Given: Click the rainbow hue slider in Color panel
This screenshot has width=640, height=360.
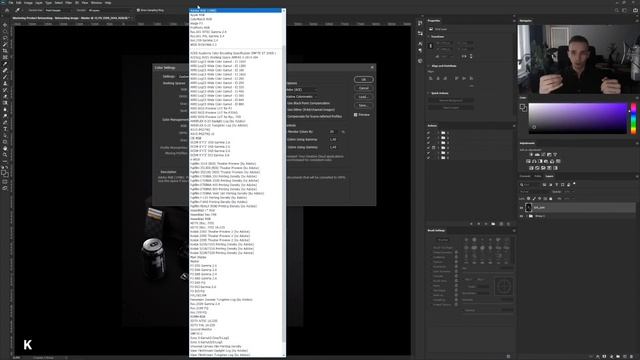Looking at the screenshot, I should pos(633,119).
